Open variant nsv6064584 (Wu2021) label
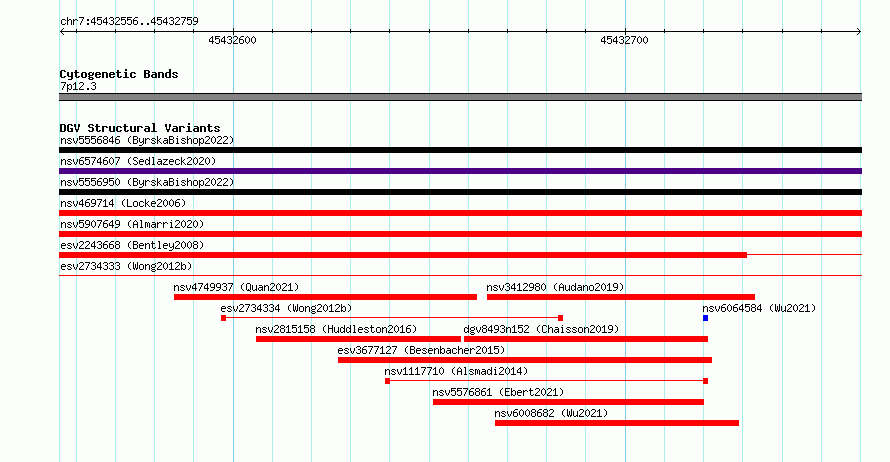This screenshot has height=462, width=890. 759,308
